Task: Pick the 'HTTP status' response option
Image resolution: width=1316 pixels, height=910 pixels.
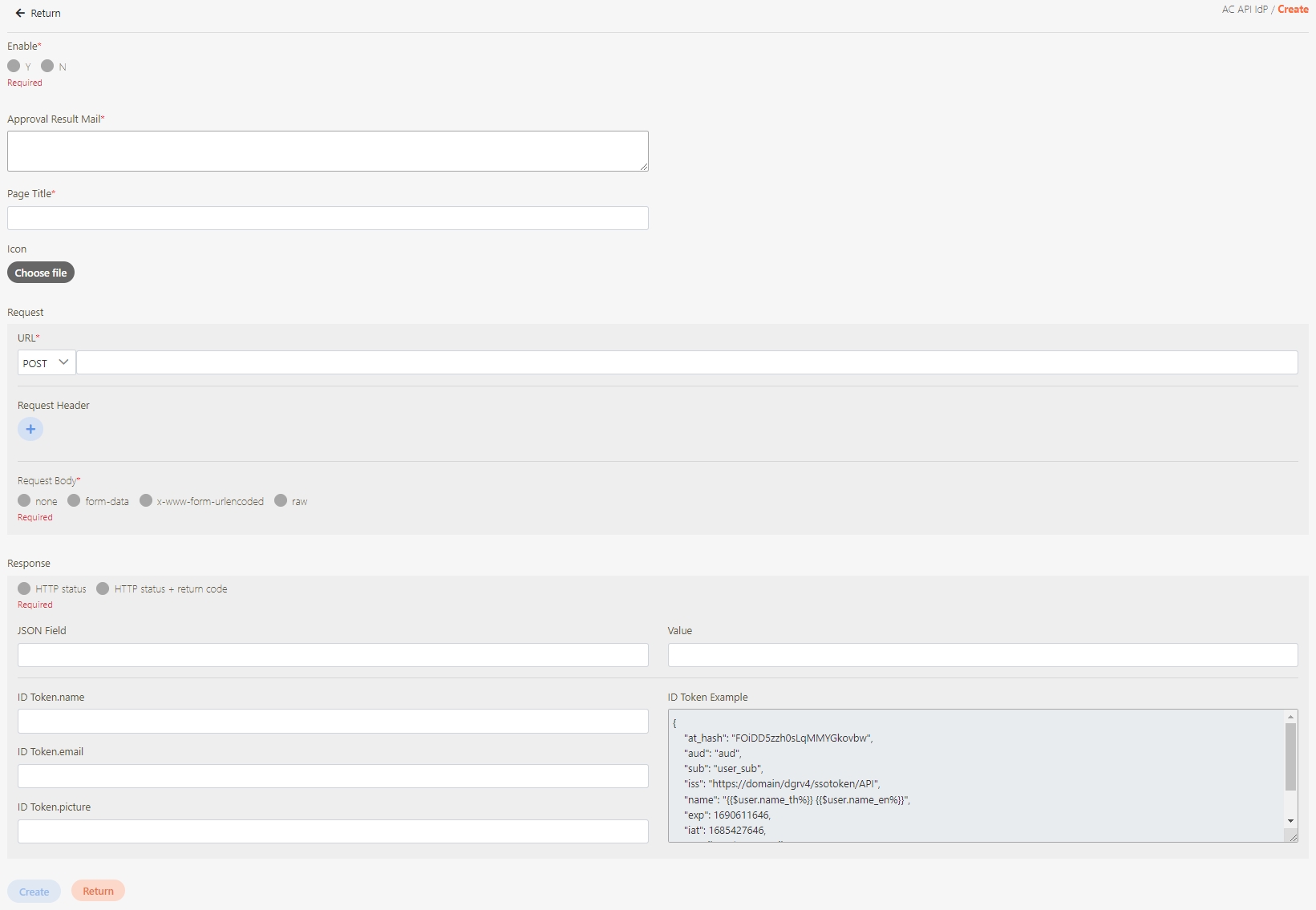Action: pos(24,588)
